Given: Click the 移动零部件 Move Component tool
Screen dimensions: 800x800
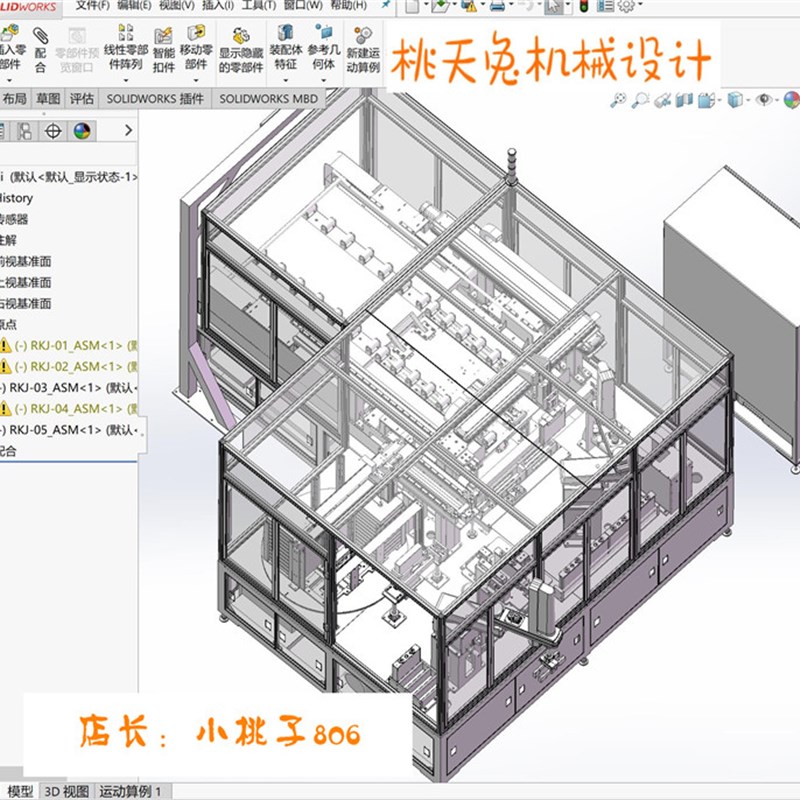Looking at the screenshot, I should tap(195, 50).
